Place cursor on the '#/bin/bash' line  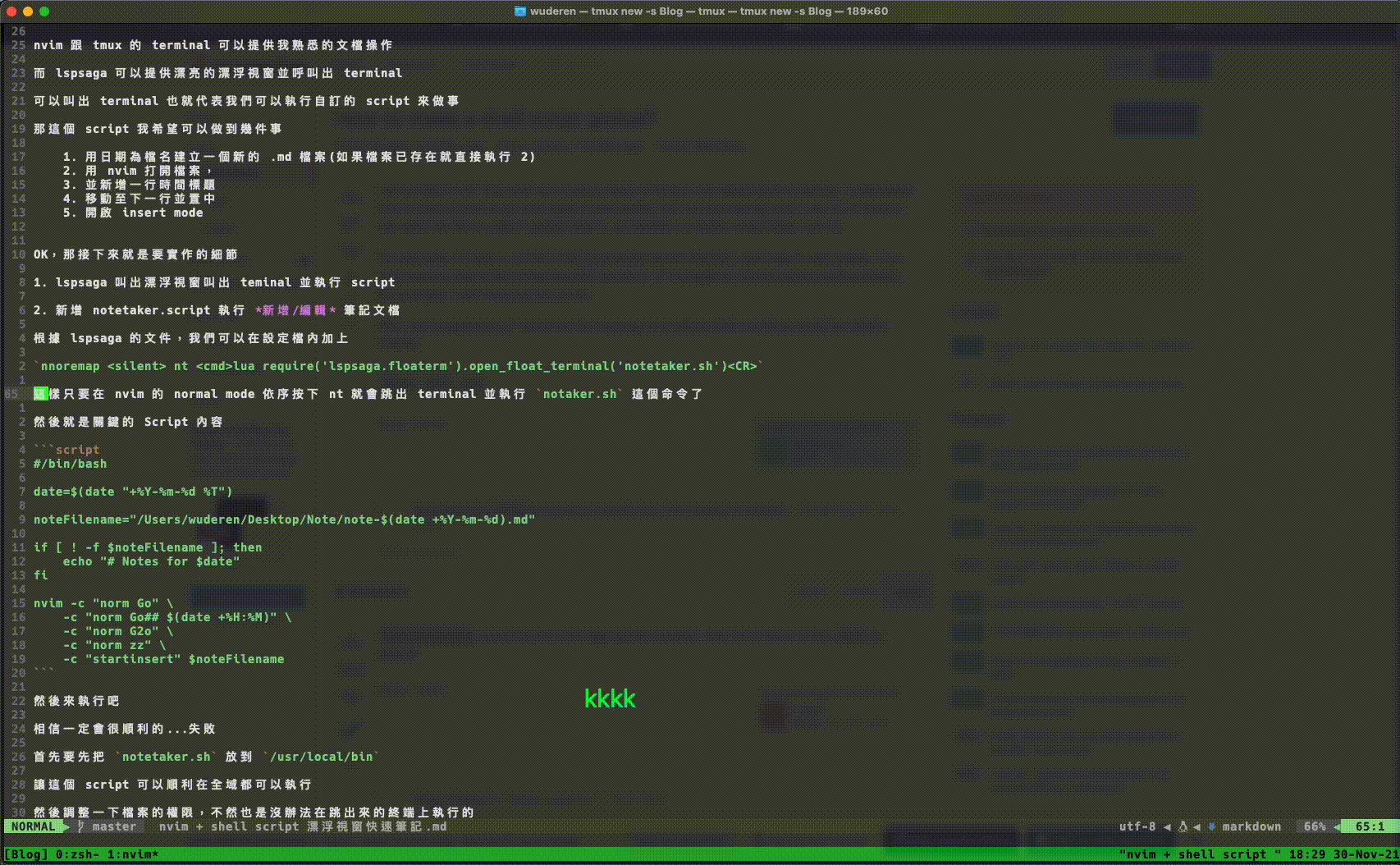70,464
